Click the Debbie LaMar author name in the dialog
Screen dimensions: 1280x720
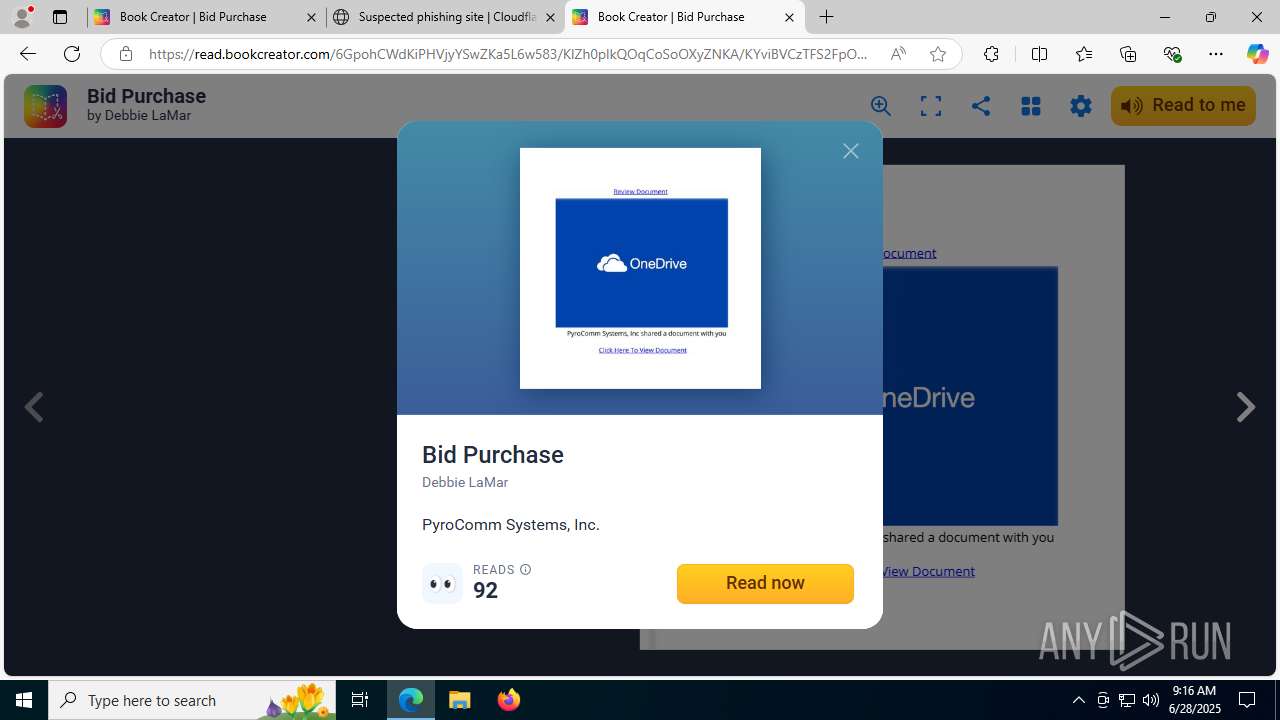(x=465, y=482)
